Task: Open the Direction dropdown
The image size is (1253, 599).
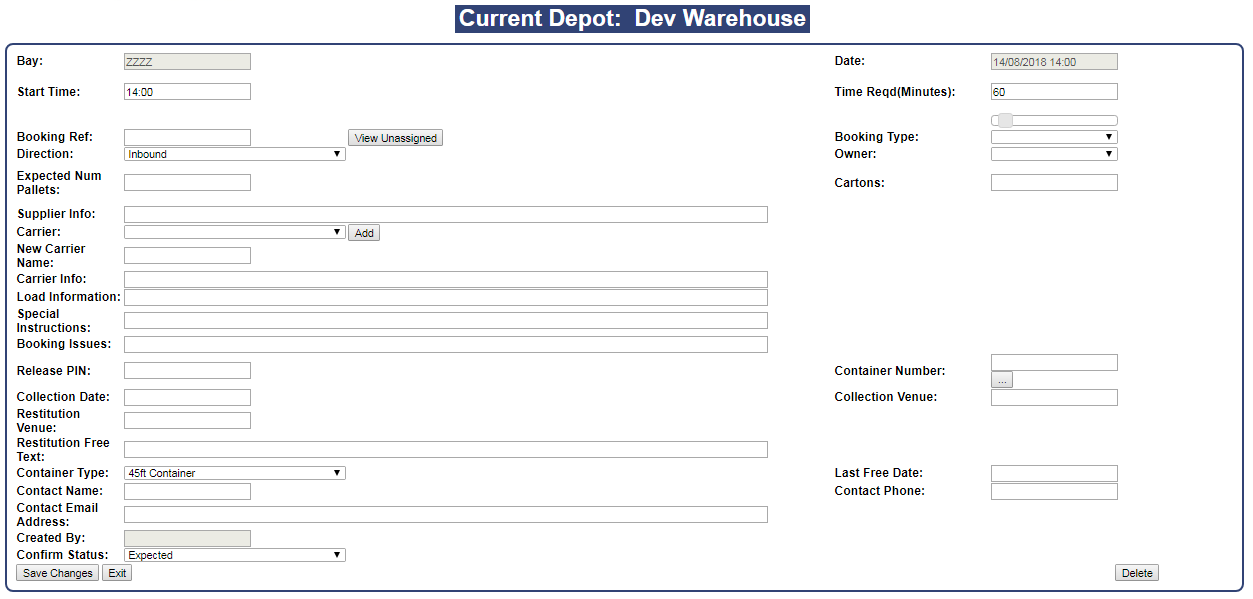Action: 235,154
